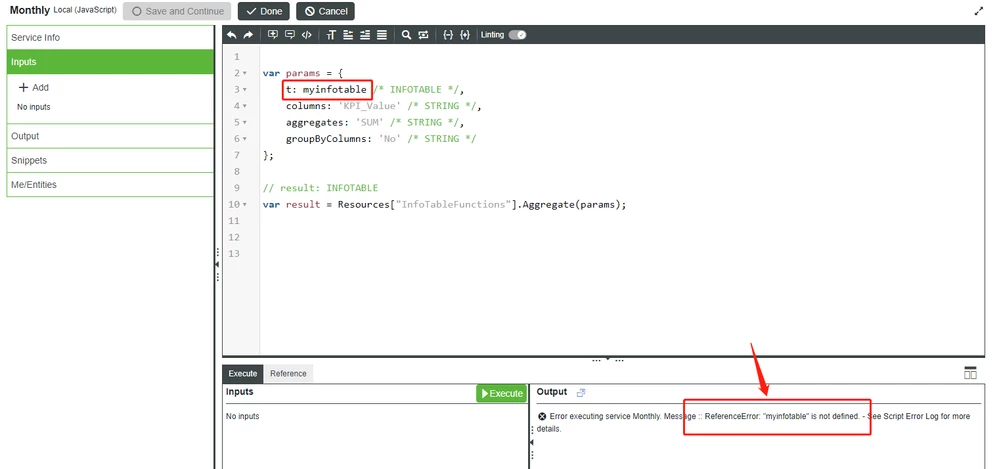This screenshot has height=469, width=999.
Task: Pop out the Output panel icon
Action: click(580, 393)
